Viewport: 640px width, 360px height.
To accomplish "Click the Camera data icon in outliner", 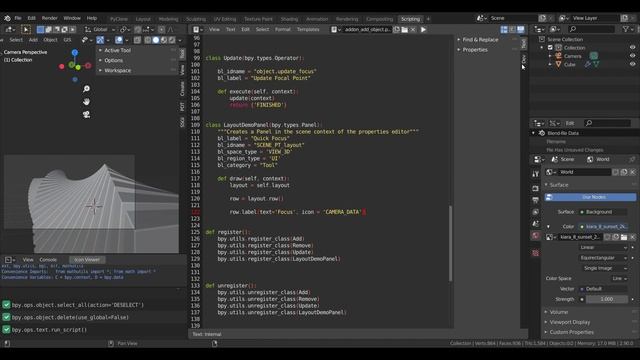I will point(594,56).
